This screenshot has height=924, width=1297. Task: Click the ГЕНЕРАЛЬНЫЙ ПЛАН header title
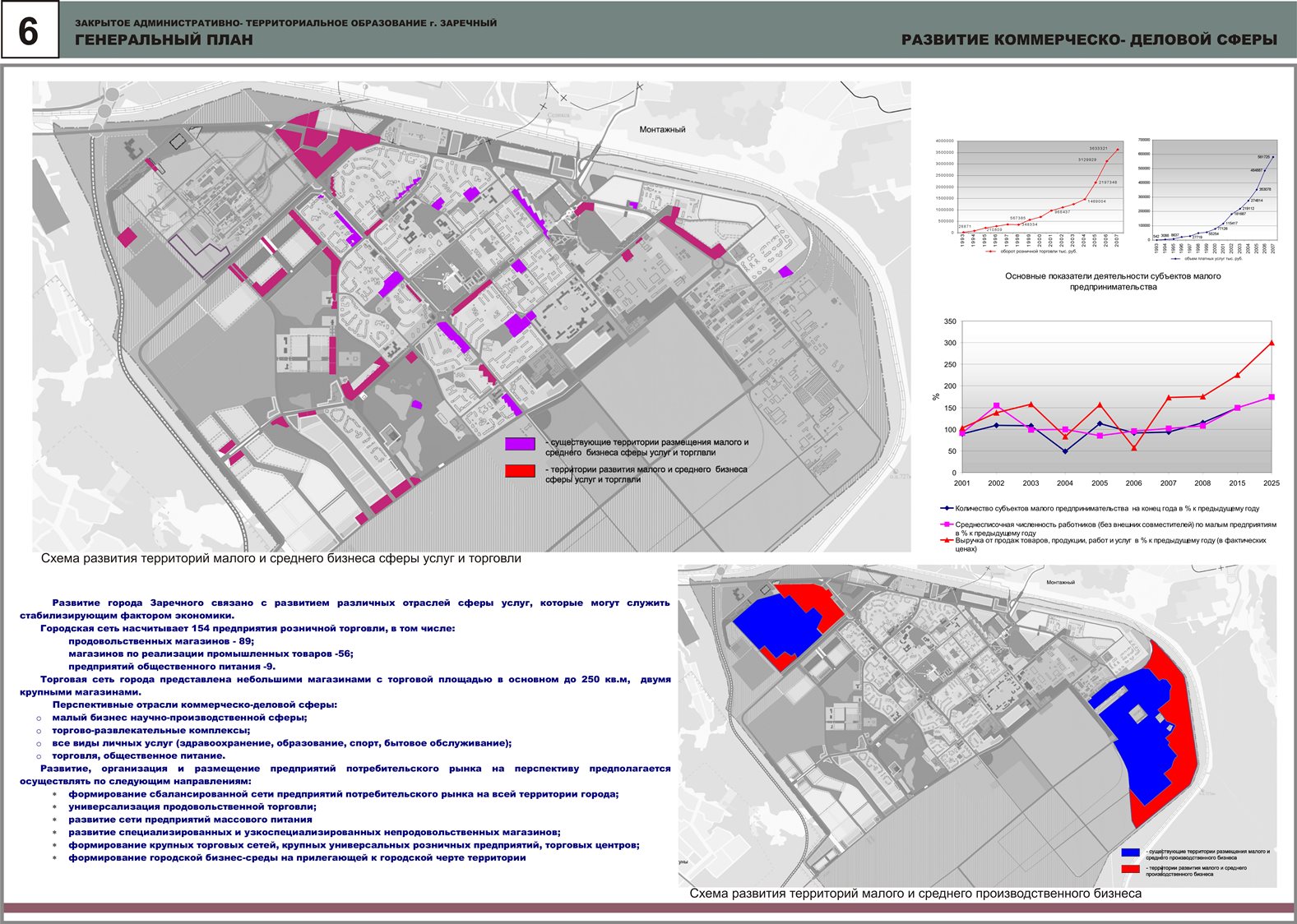pos(164,39)
